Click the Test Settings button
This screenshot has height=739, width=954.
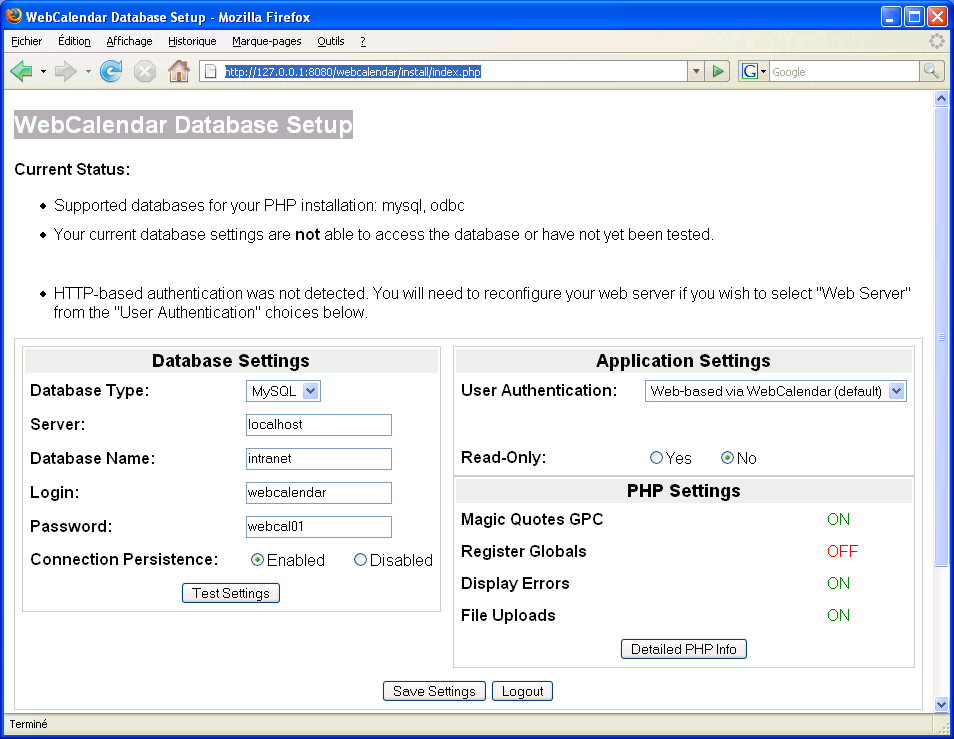coord(231,593)
